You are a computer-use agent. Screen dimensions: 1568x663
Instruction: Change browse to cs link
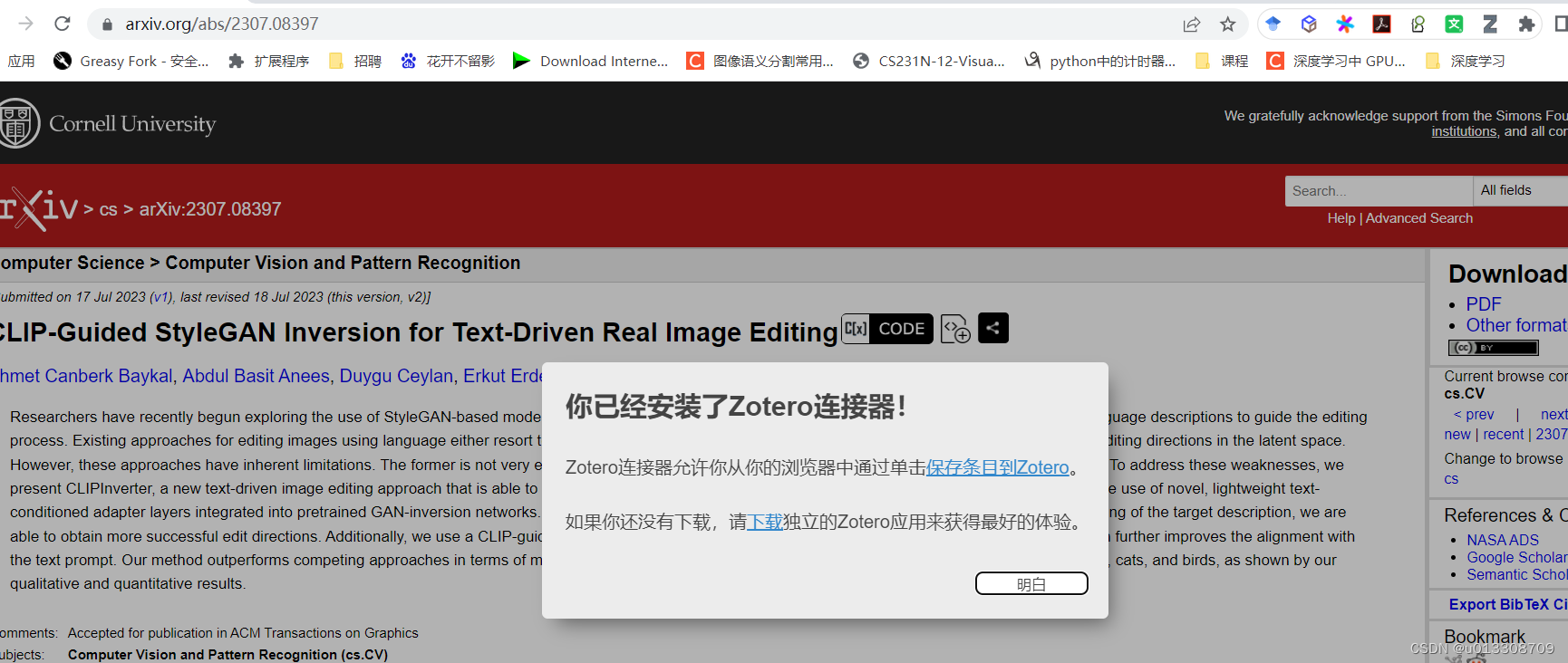point(1451,478)
